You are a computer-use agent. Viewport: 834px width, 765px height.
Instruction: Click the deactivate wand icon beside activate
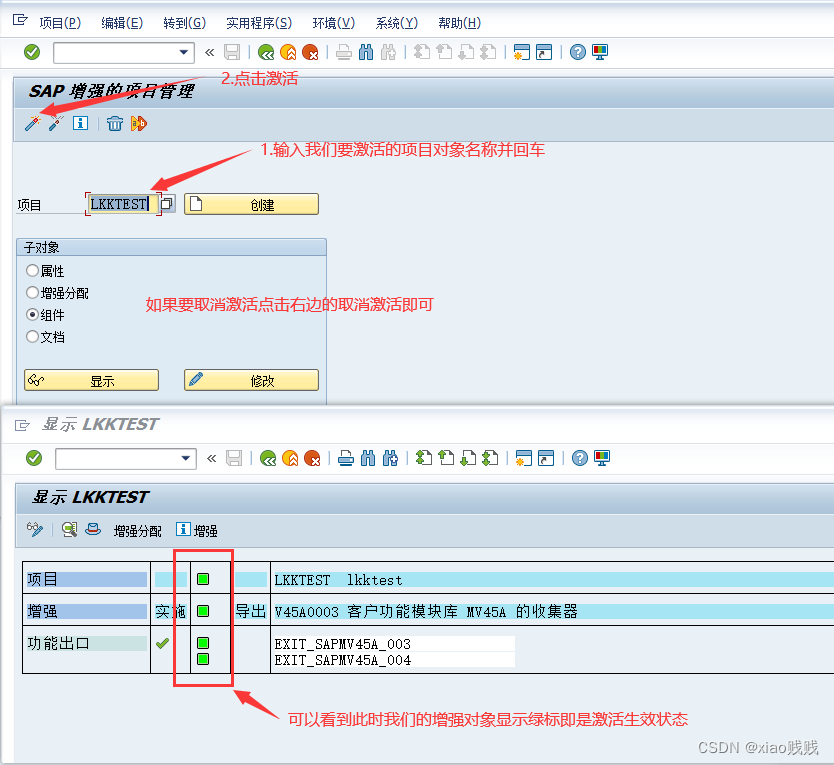(55, 123)
